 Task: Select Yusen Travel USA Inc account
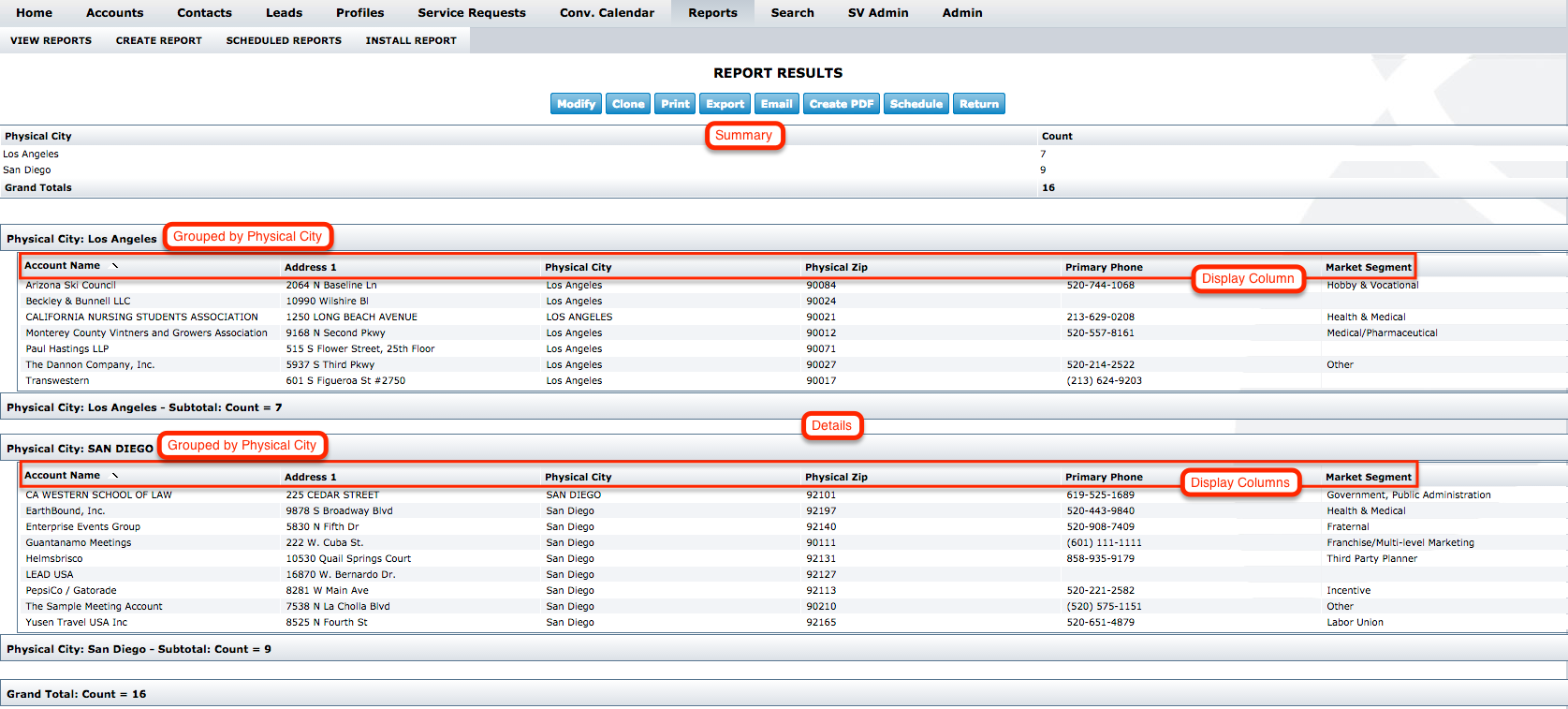76,622
